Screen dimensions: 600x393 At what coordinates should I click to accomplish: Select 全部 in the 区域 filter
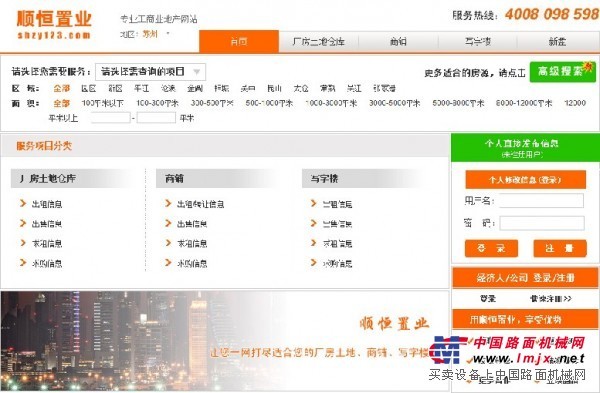pos(62,88)
